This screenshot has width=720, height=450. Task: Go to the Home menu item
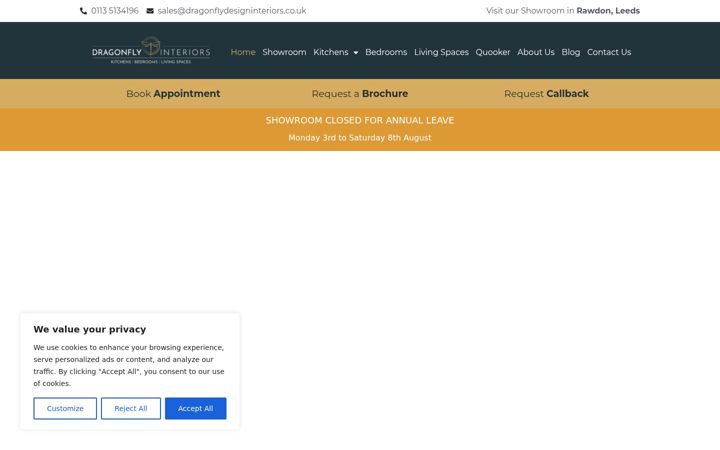click(x=243, y=52)
